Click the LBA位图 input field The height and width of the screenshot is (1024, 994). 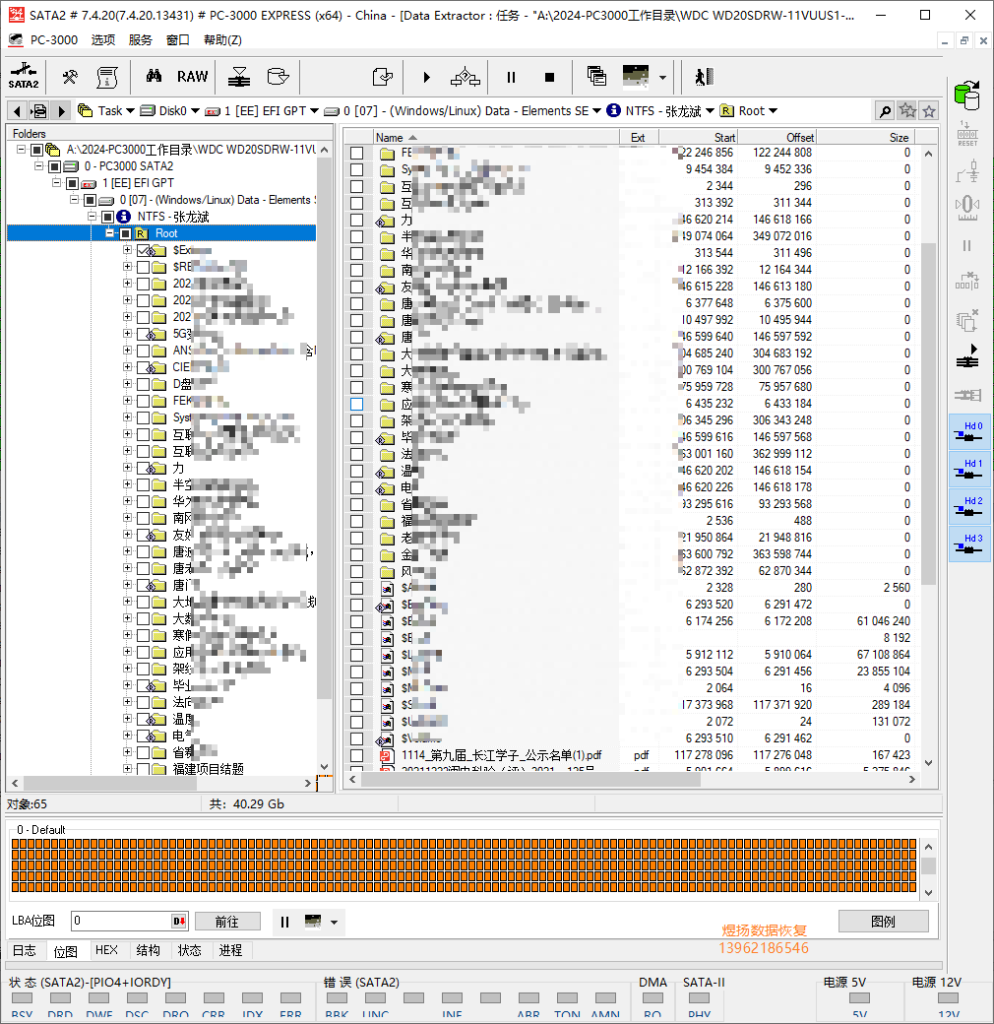[121, 921]
